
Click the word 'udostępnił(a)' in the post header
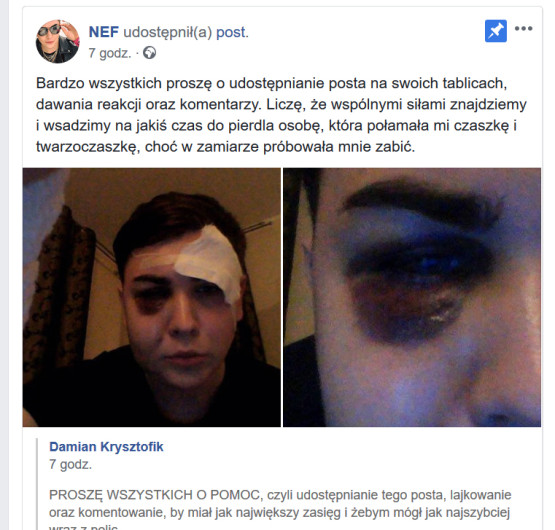(167, 33)
